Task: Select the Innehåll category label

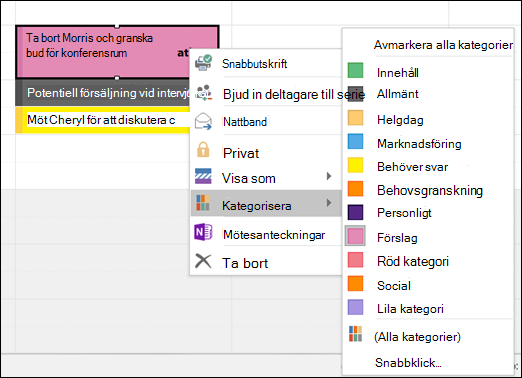Action: tap(398, 72)
